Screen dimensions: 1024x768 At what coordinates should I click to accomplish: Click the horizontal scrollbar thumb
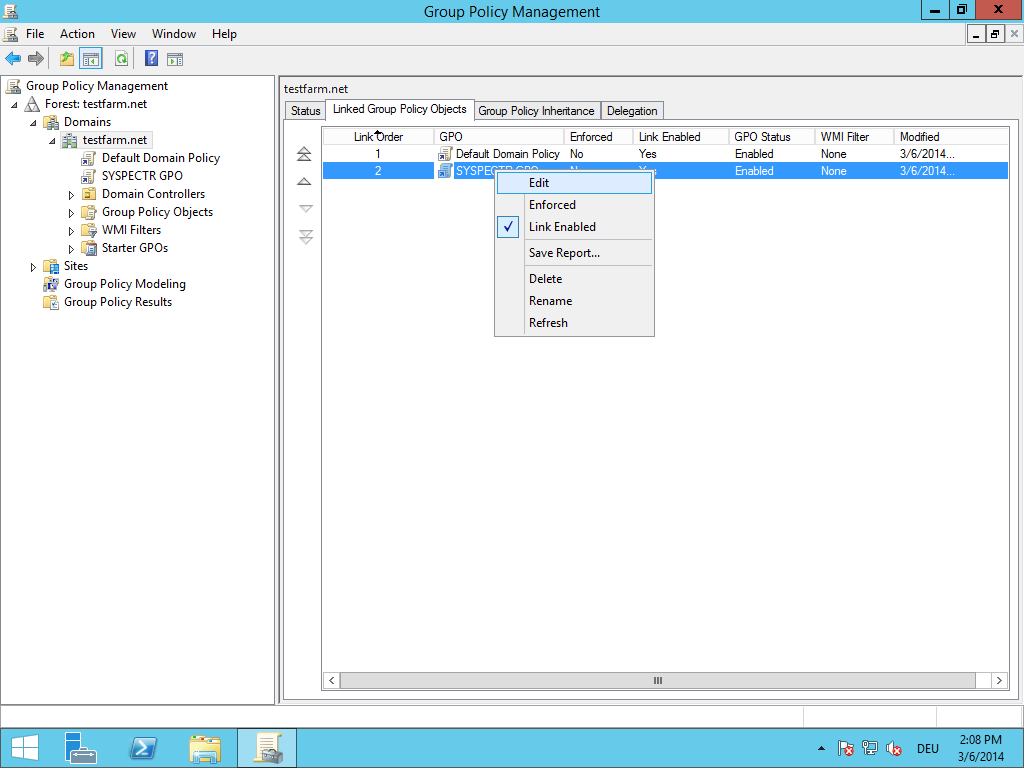pos(658,680)
